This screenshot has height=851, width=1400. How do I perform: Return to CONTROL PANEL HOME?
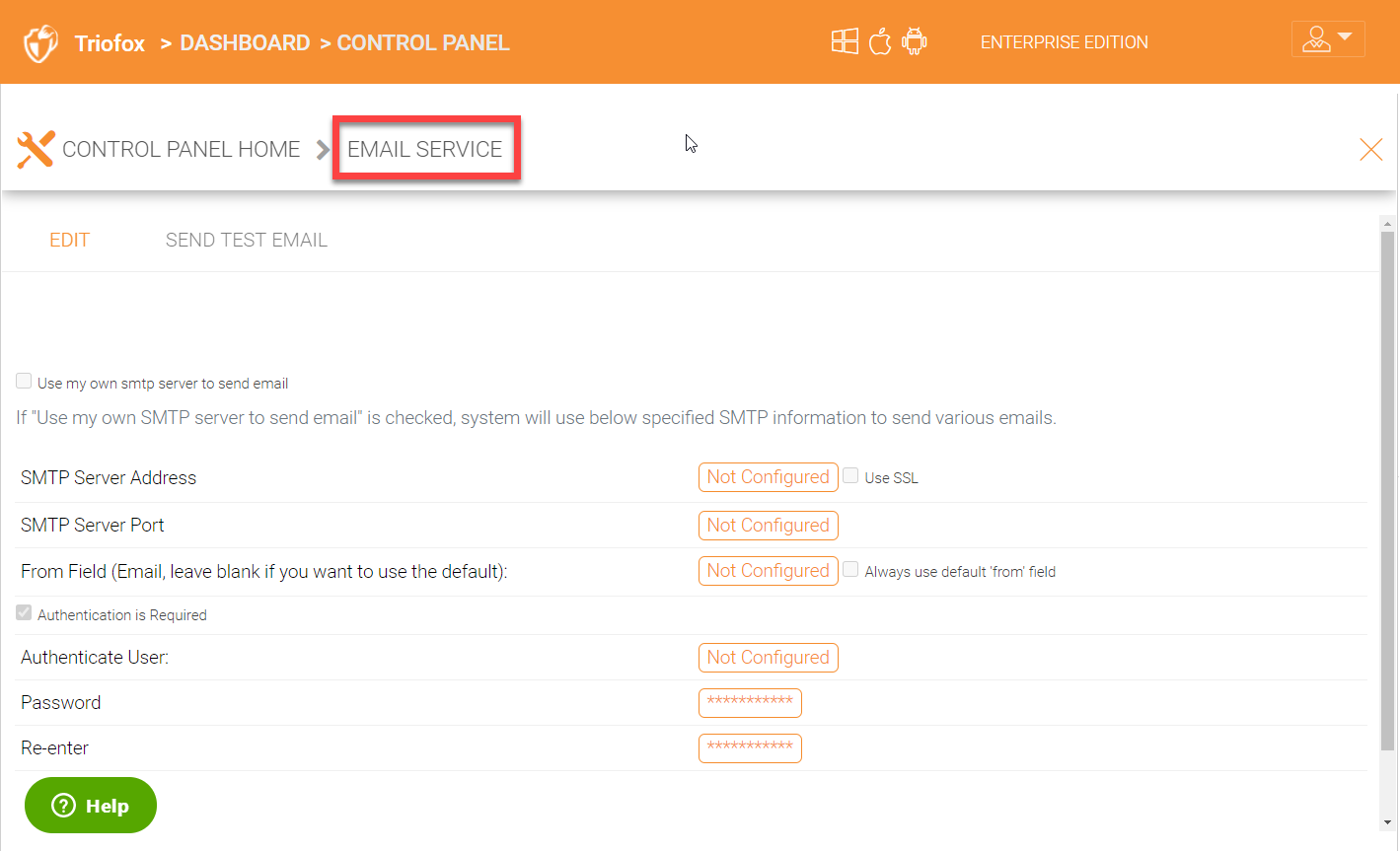182,149
